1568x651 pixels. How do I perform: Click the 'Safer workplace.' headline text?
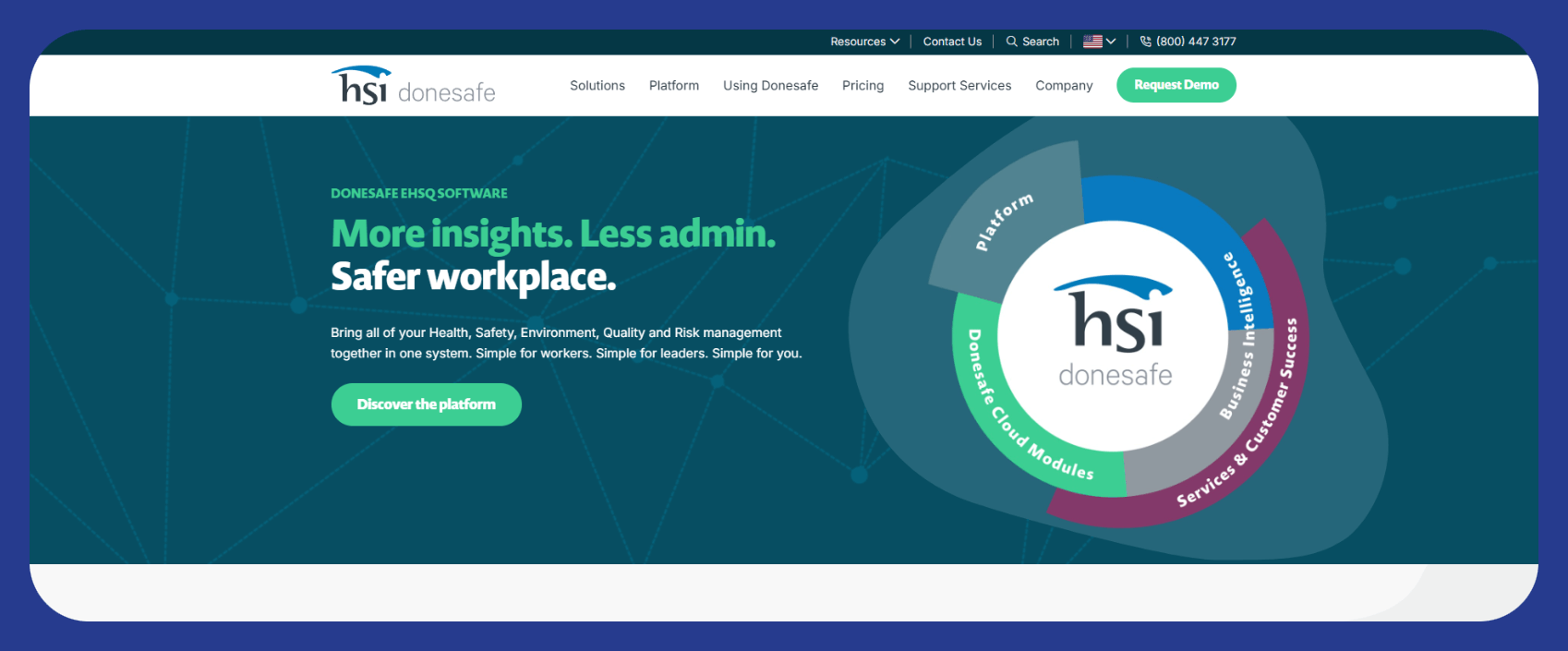(x=473, y=276)
